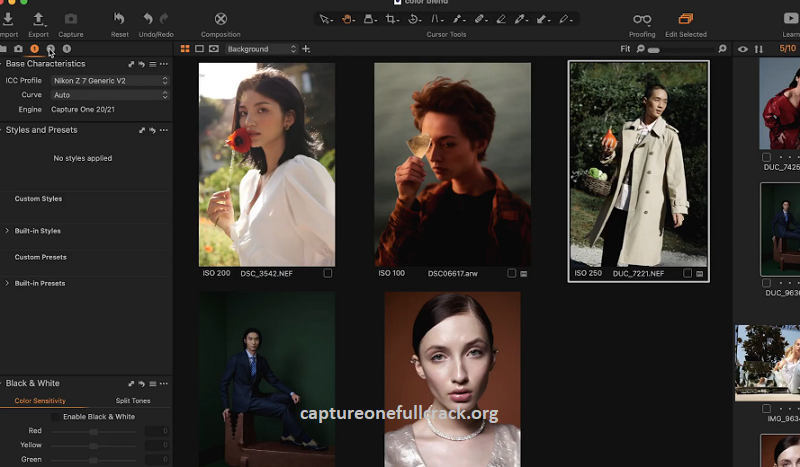Click the Undo arrow button
Screen dimensions: 800x467
[148, 19]
